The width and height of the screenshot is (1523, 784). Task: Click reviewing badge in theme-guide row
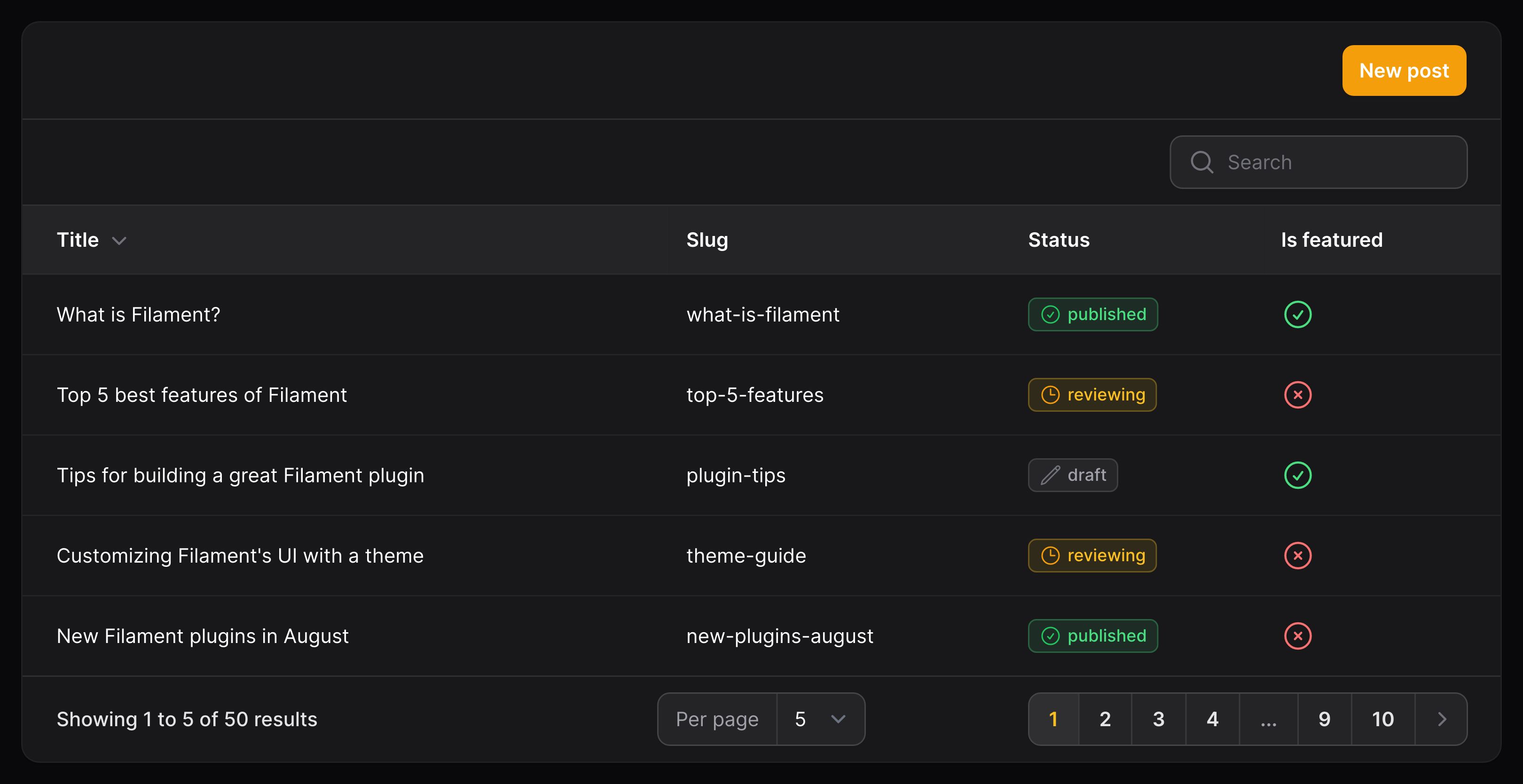(x=1092, y=556)
